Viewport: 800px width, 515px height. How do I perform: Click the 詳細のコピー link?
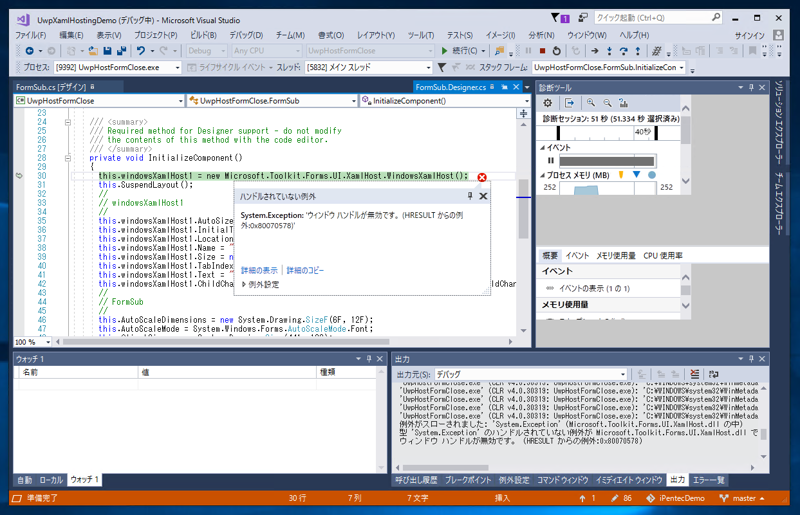point(305,271)
